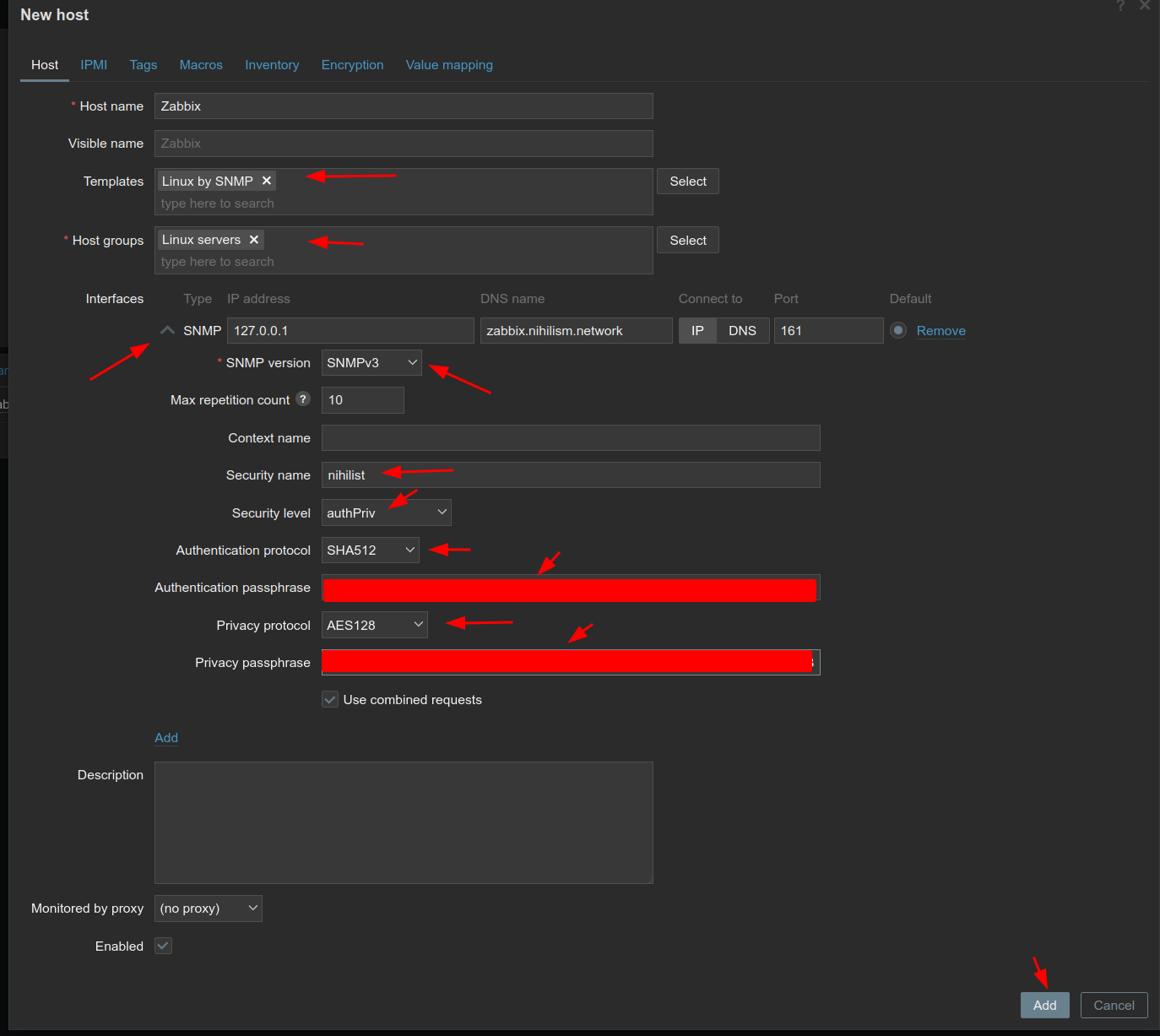Screen dimensions: 1160x1036
Task: Click Select button next to Templates
Action: click(x=688, y=182)
